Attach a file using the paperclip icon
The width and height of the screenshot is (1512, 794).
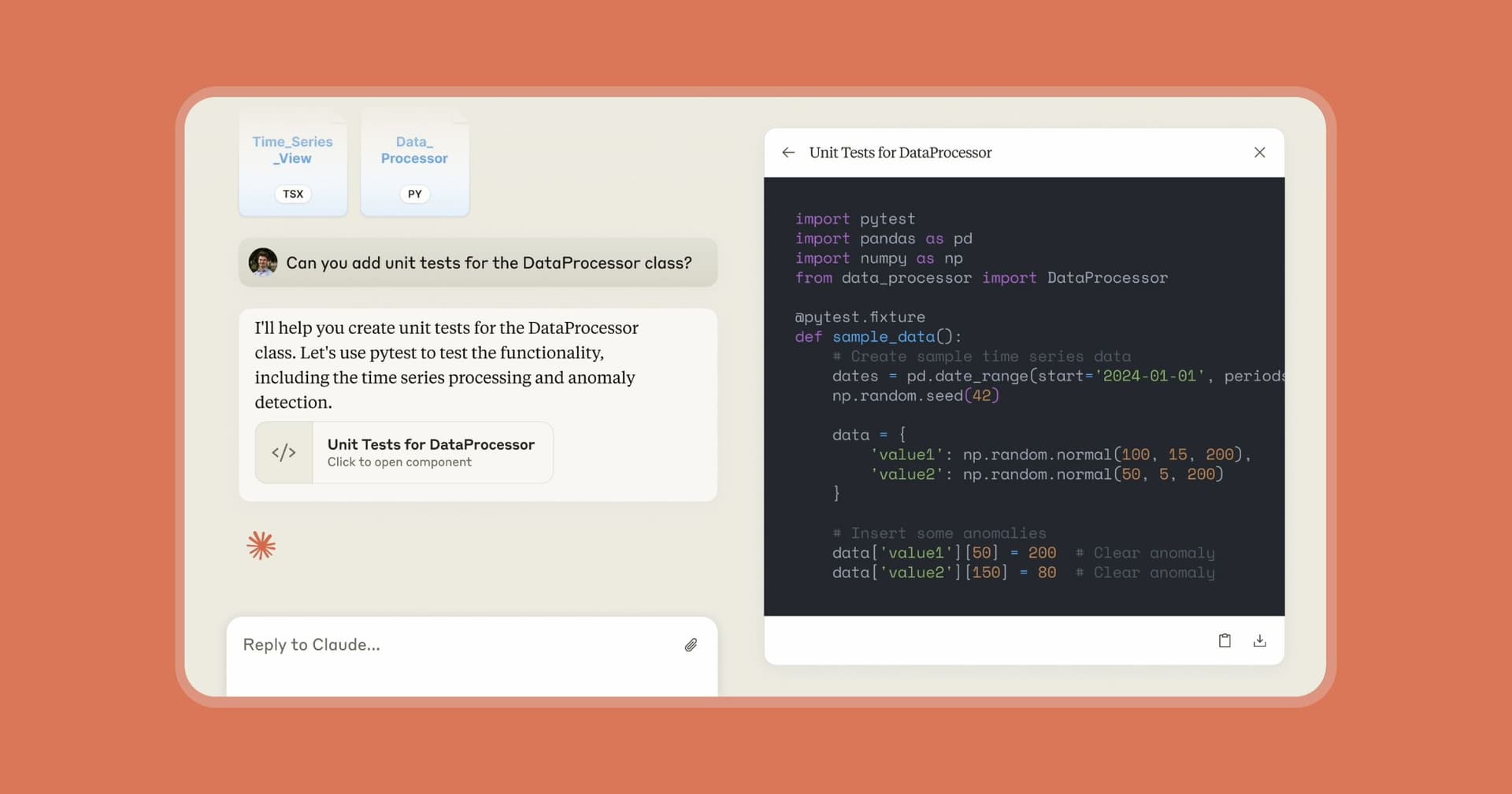click(691, 644)
